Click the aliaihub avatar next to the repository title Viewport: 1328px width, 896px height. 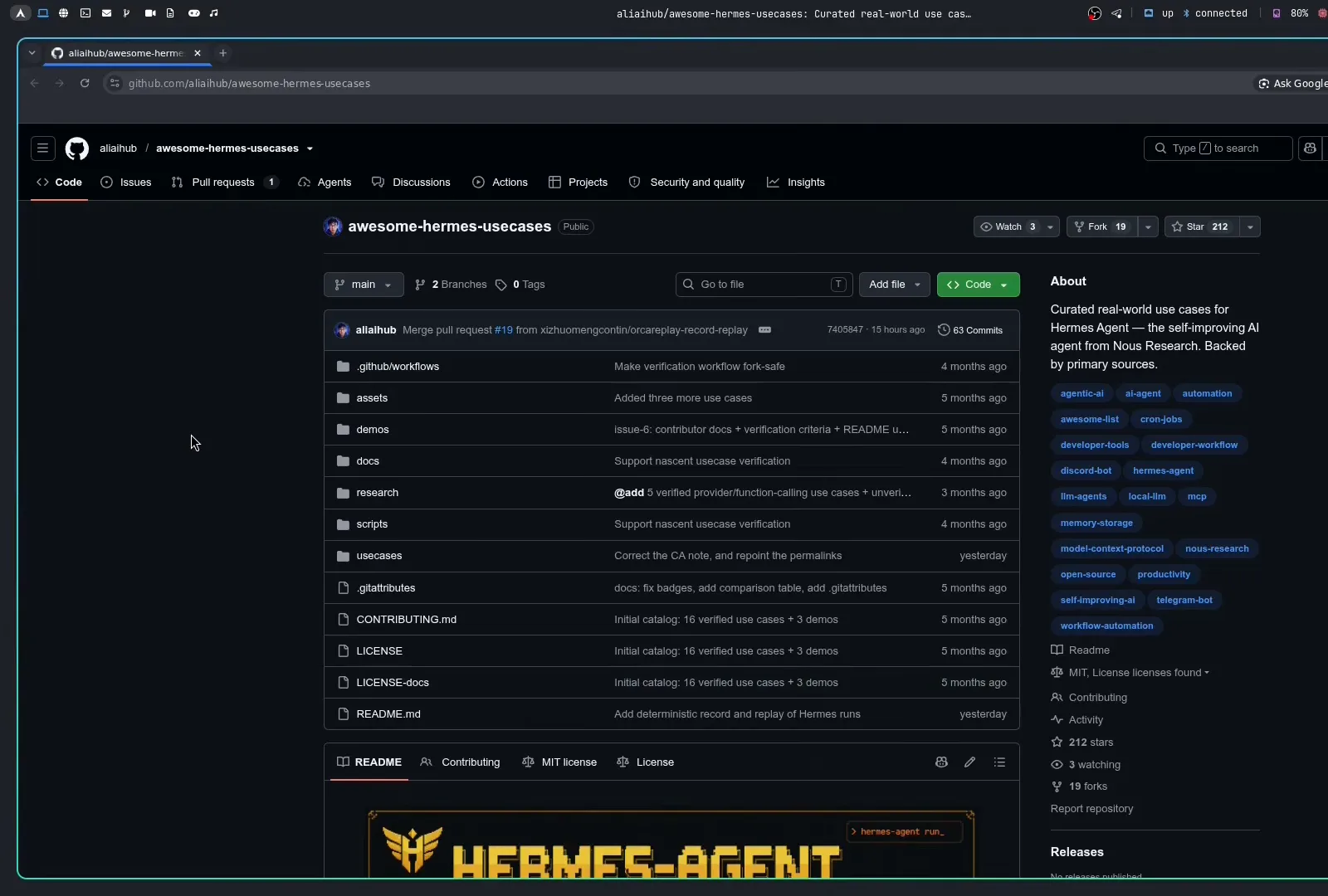click(x=333, y=226)
